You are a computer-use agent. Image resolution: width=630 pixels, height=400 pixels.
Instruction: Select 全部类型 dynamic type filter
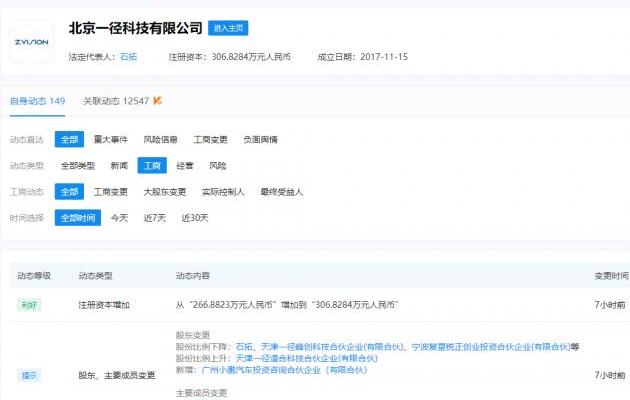pos(78,165)
